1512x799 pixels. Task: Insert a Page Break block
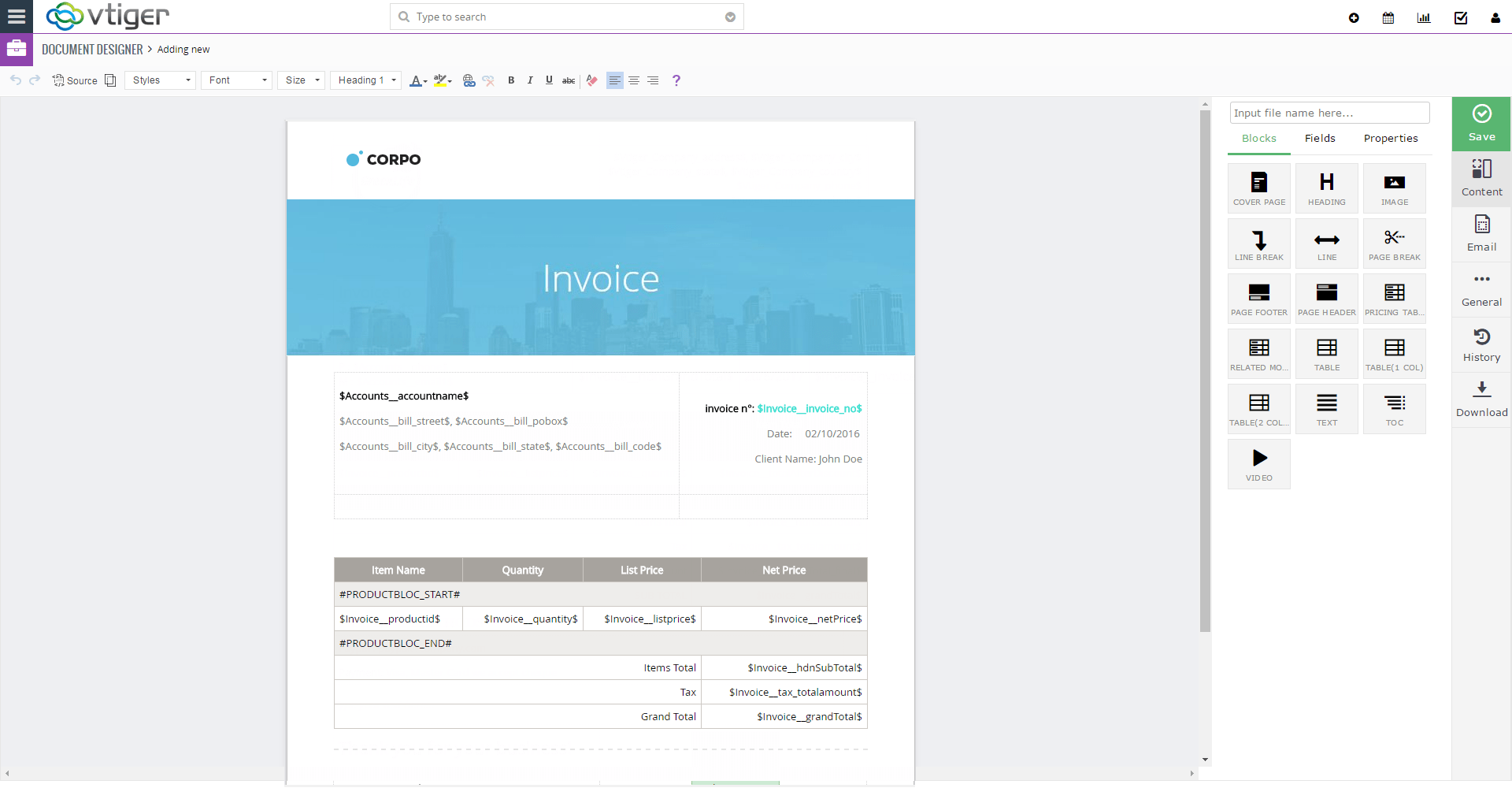pos(1394,243)
